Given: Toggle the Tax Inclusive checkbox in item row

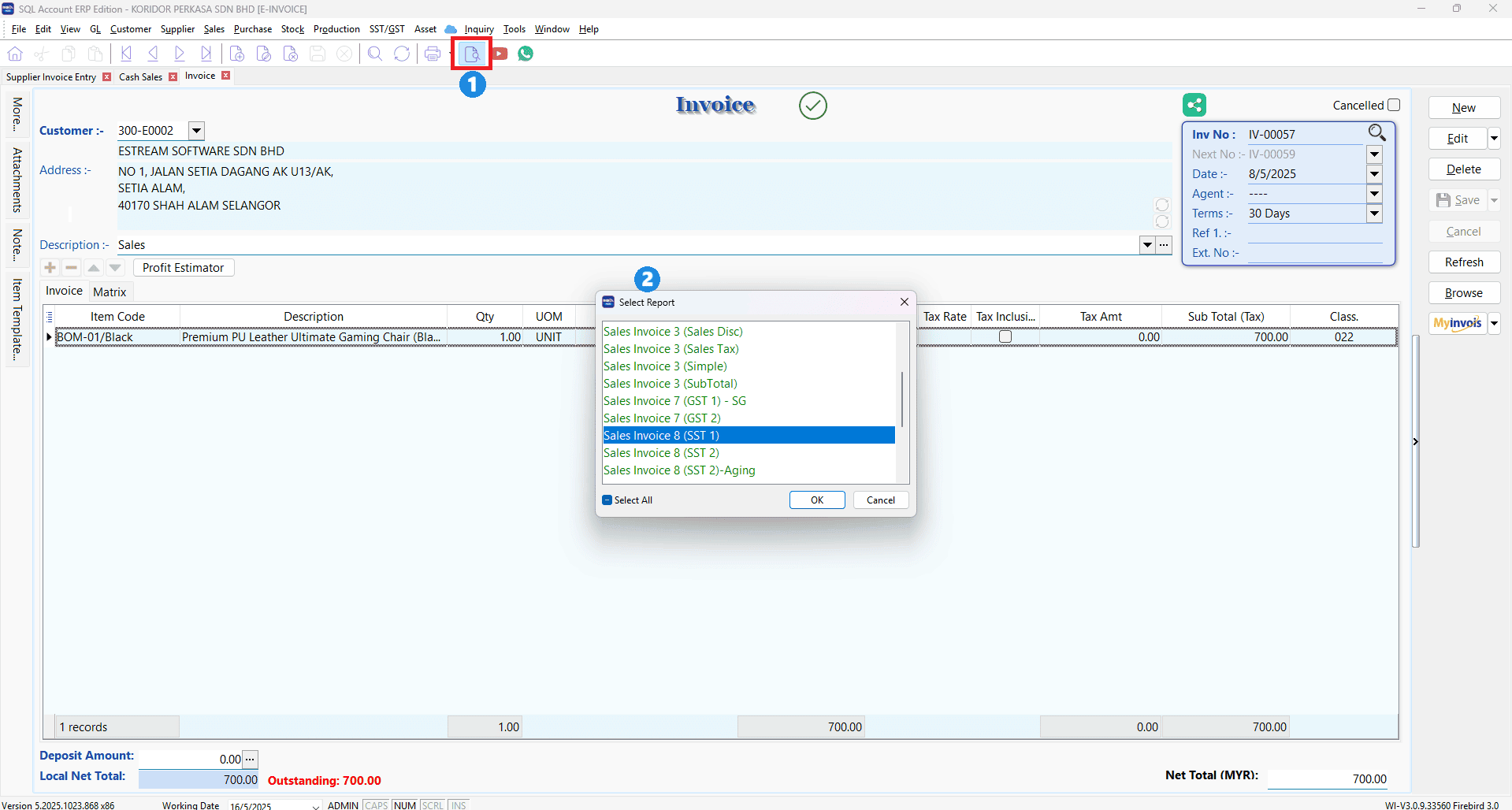Looking at the screenshot, I should click(x=1005, y=337).
